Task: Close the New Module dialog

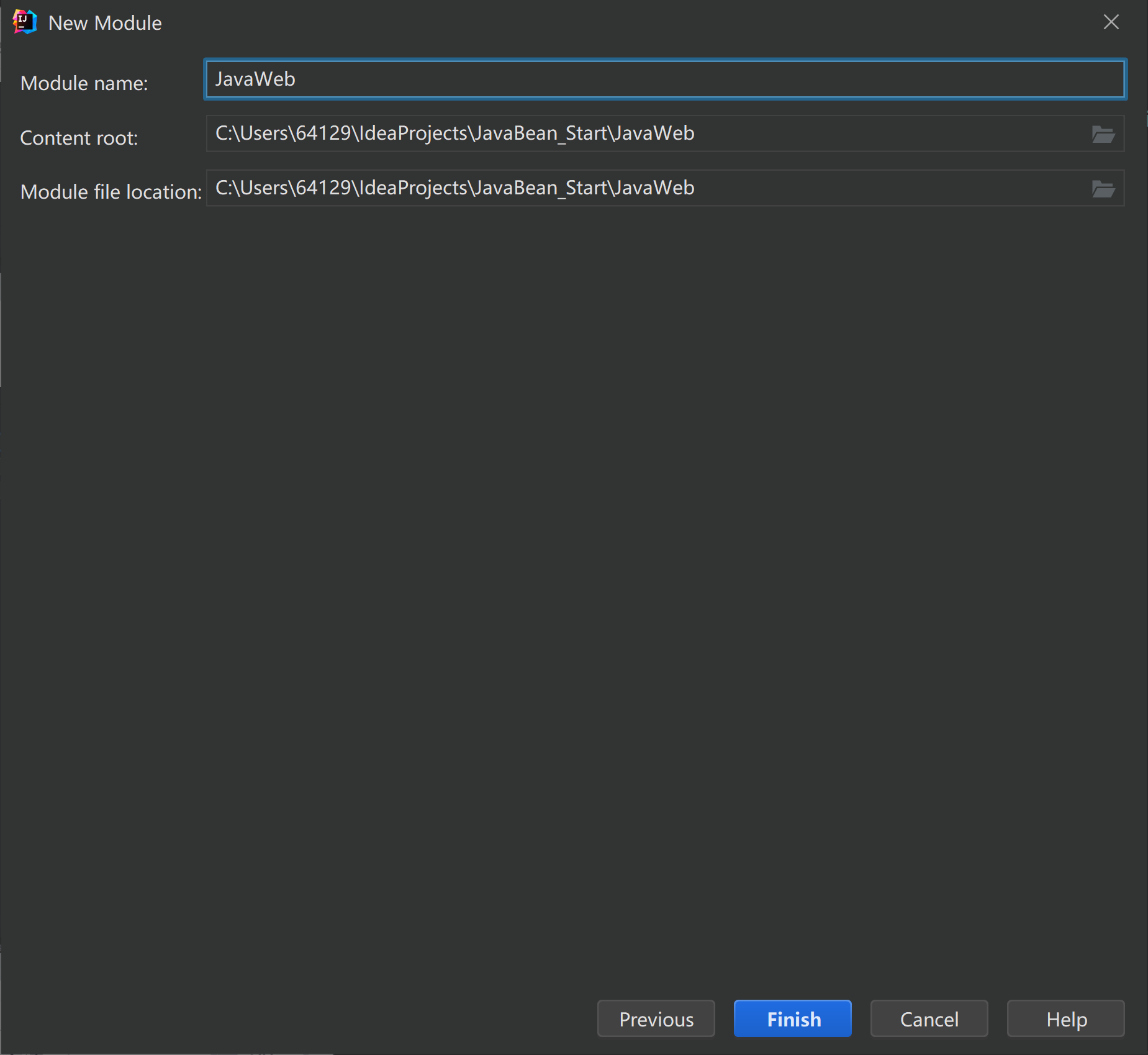Action: 1111,22
